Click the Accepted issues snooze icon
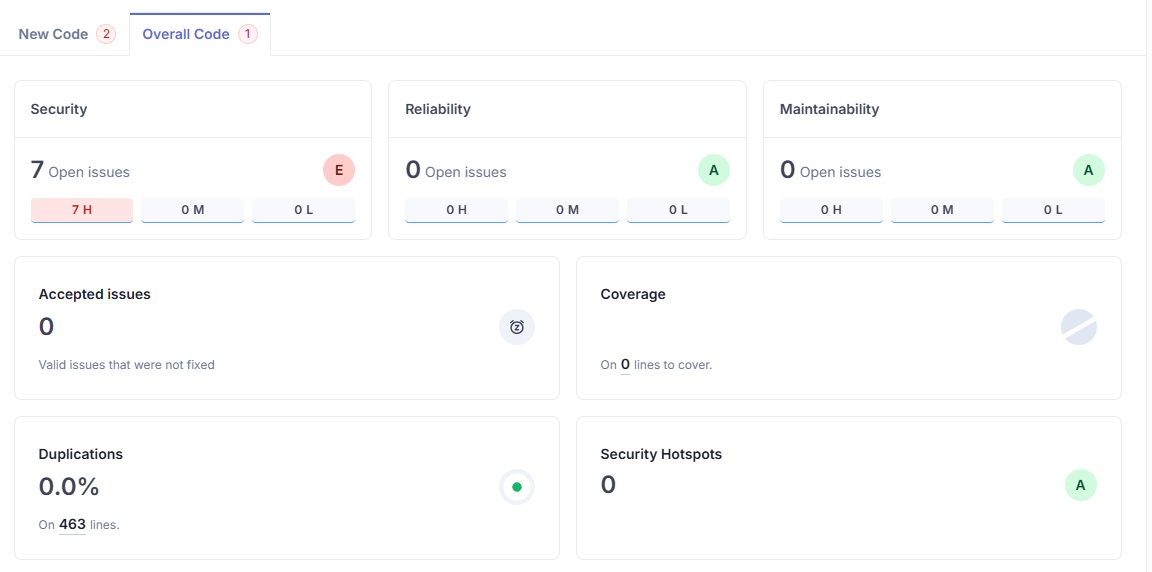Image resolution: width=1152 pixels, height=572 pixels. (x=517, y=327)
